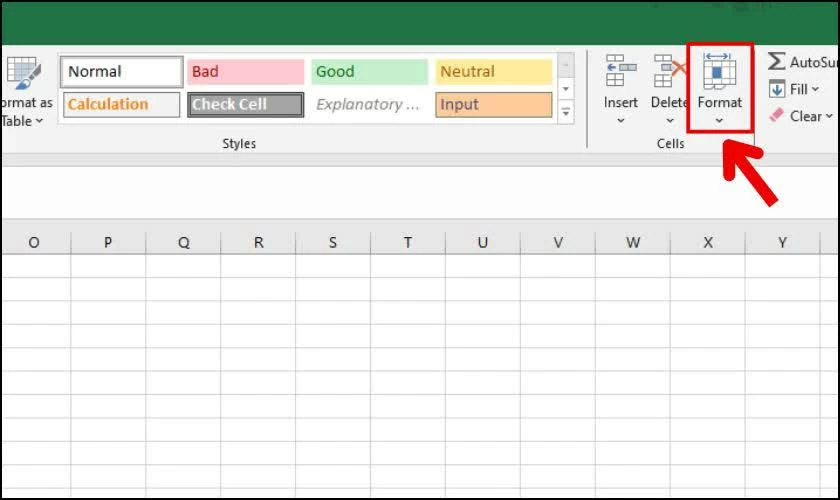Viewport: 840px width, 500px height.
Task: Apply the Good cell style
Action: pos(369,72)
